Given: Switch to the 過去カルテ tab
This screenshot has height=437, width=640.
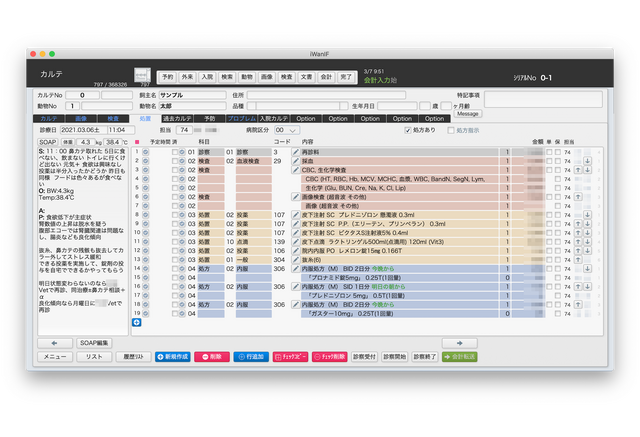Looking at the screenshot, I should 175,118.
